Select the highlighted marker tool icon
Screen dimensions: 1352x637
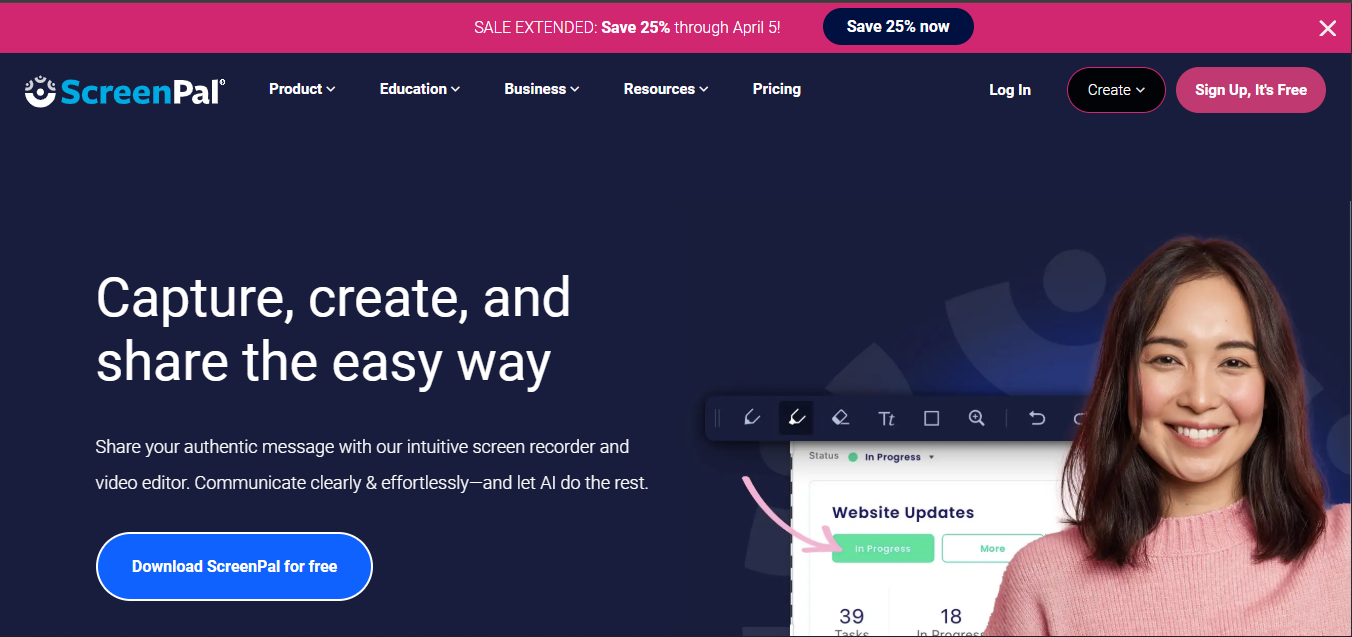coord(796,418)
